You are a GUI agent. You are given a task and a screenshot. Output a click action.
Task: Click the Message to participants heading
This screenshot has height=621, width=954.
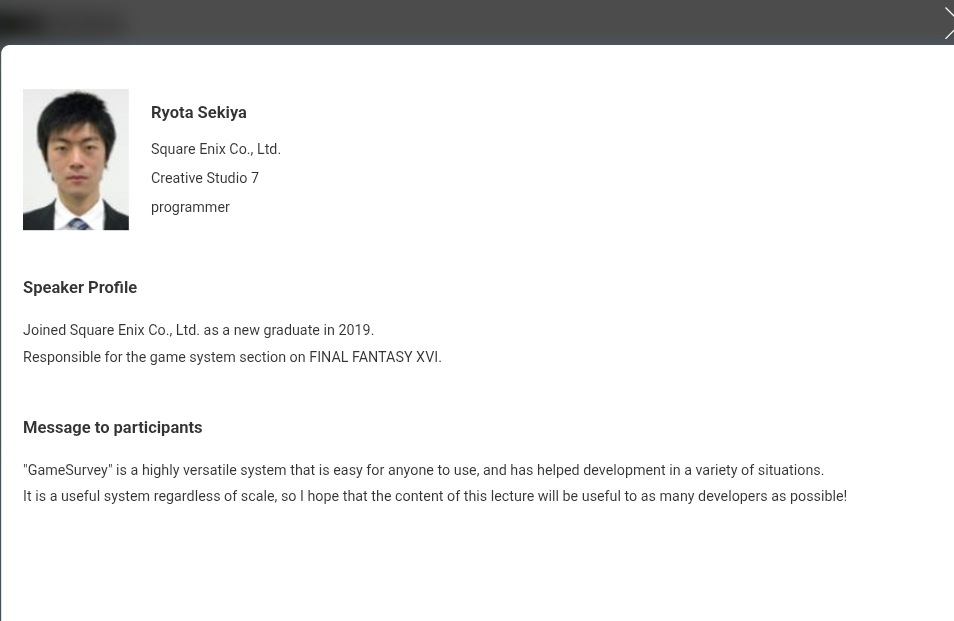click(x=112, y=427)
